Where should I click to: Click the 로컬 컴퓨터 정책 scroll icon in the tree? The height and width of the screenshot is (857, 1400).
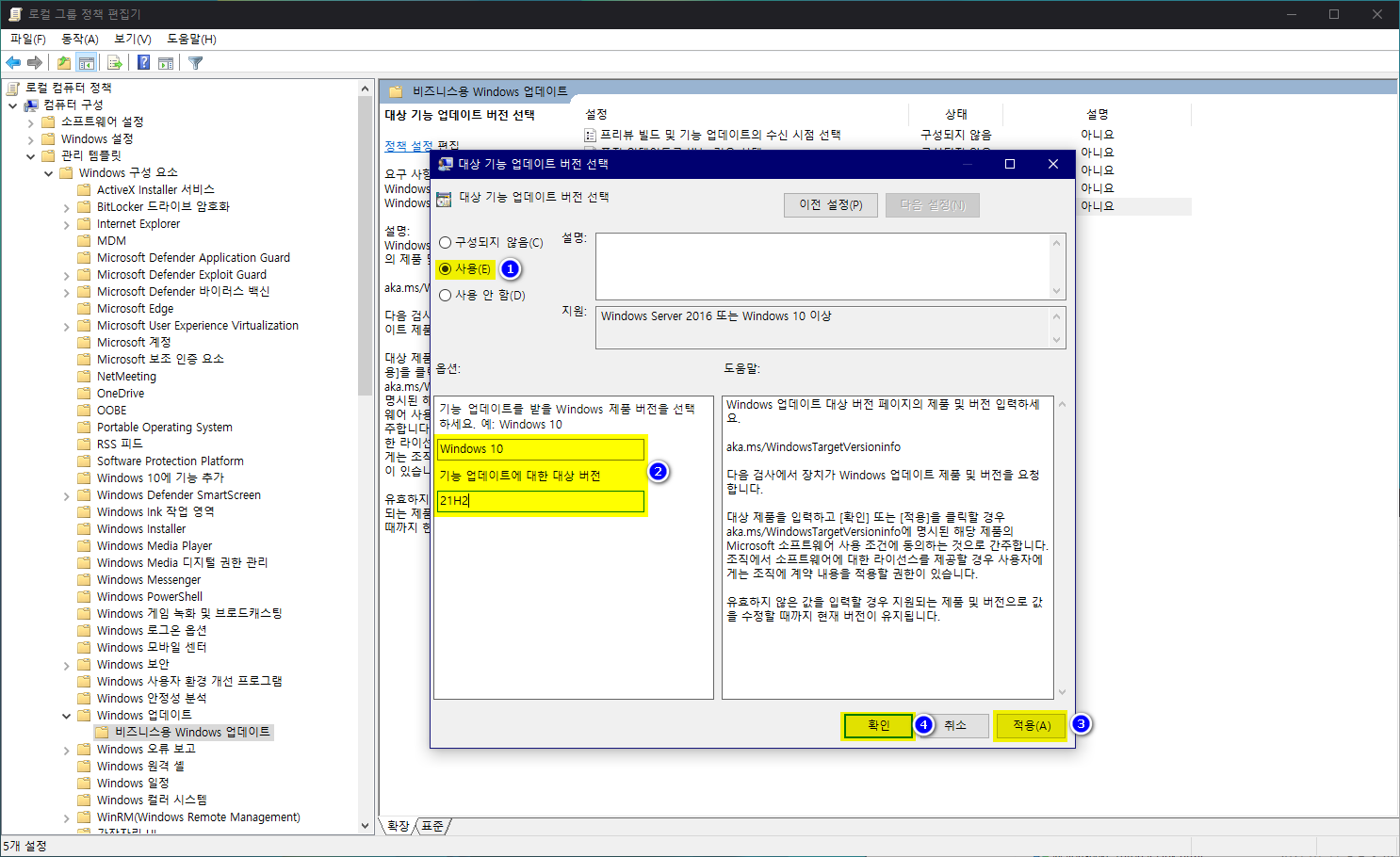point(13,88)
